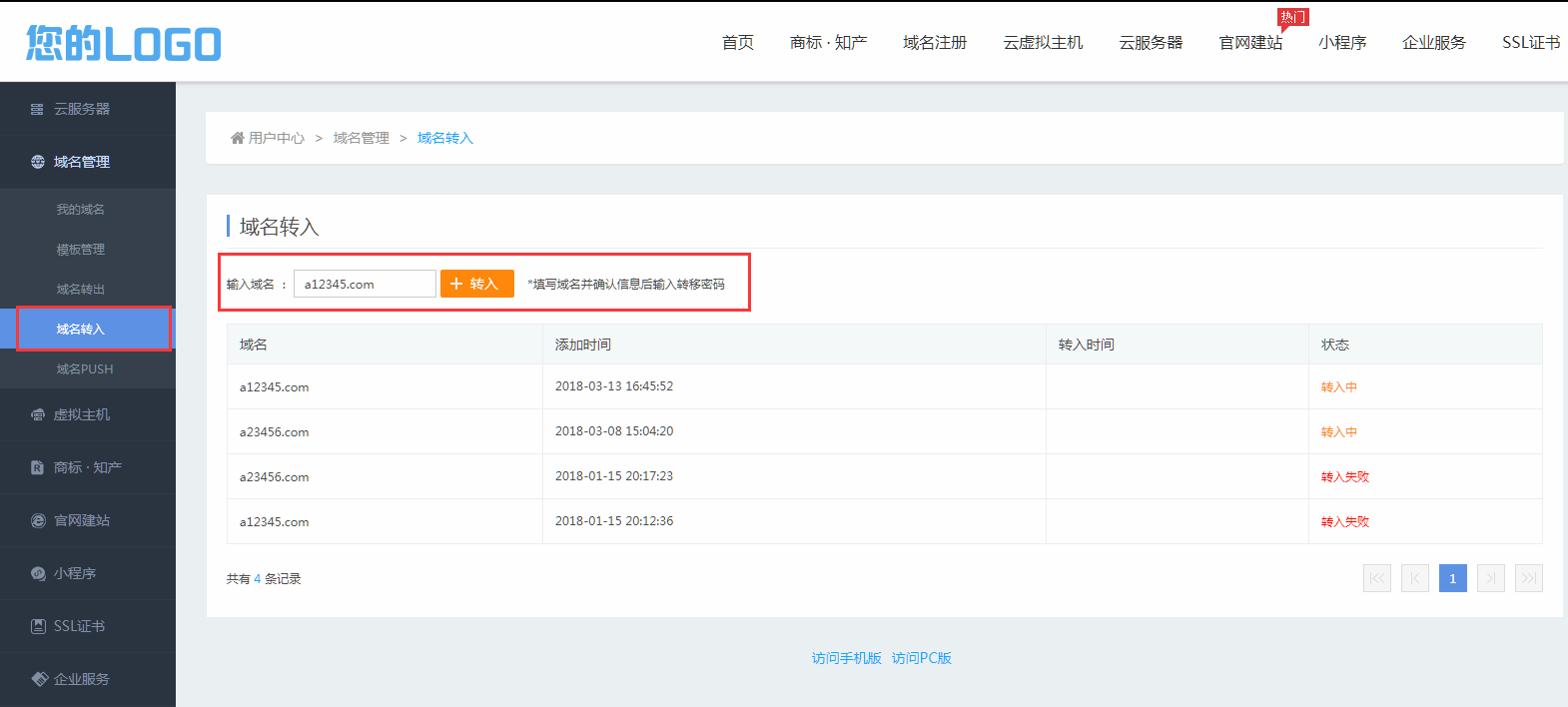
Task: Select page 1 in pagination
Action: 1452,578
